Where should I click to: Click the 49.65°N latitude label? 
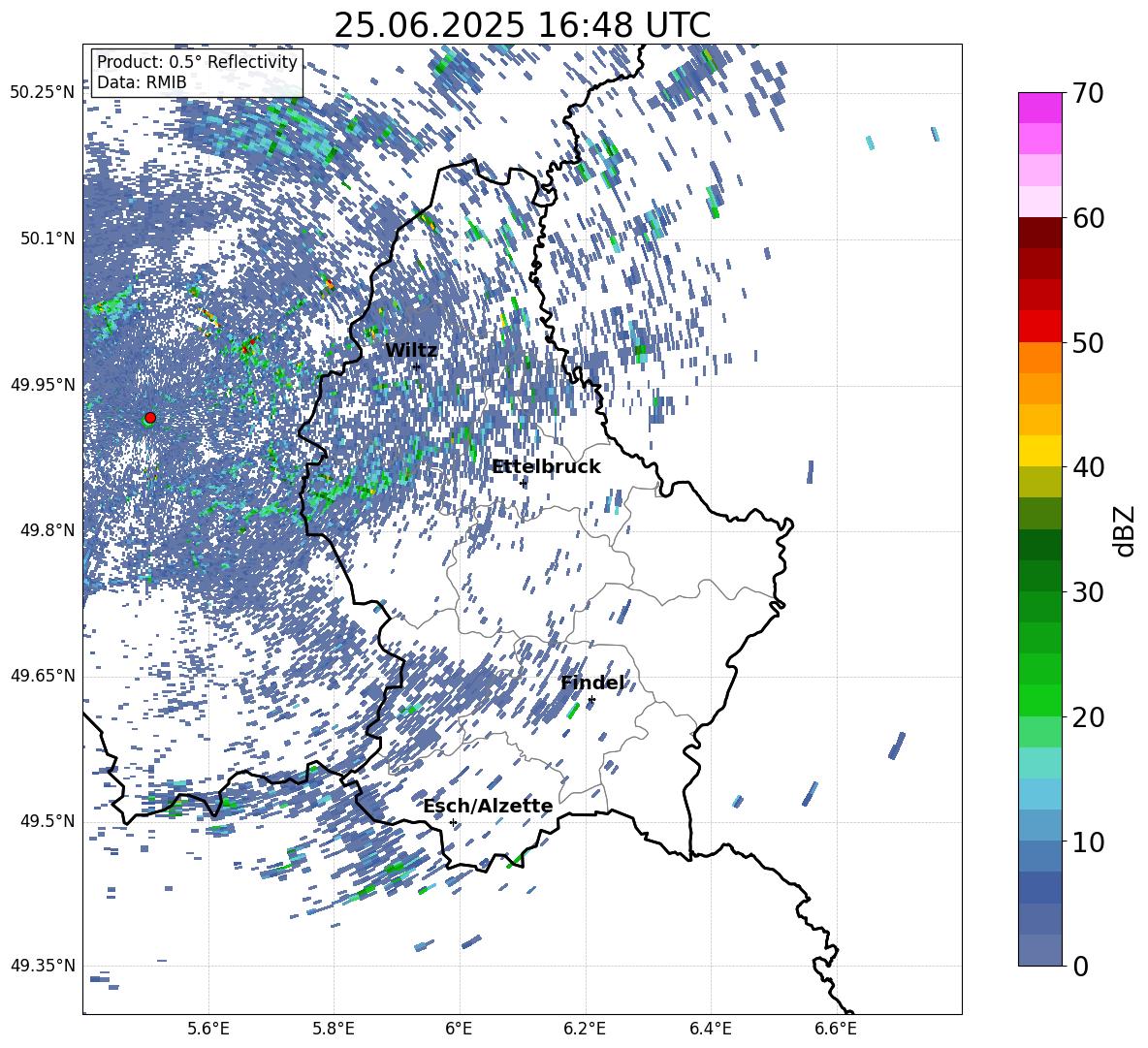43,676
